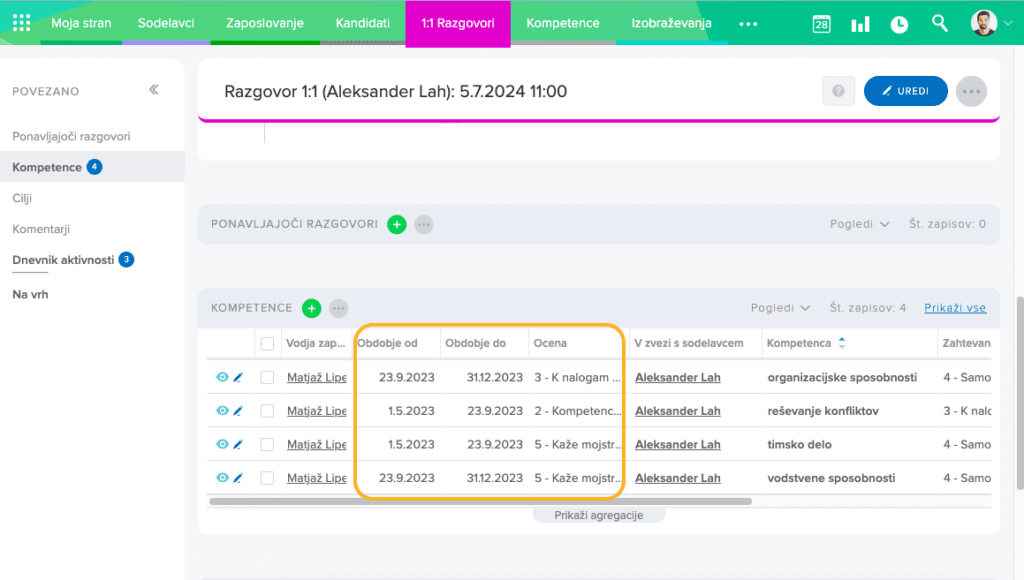Tick checkbox for vodstvene sposobnosti row
The height and width of the screenshot is (580, 1024).
click(x=267, y=478)
